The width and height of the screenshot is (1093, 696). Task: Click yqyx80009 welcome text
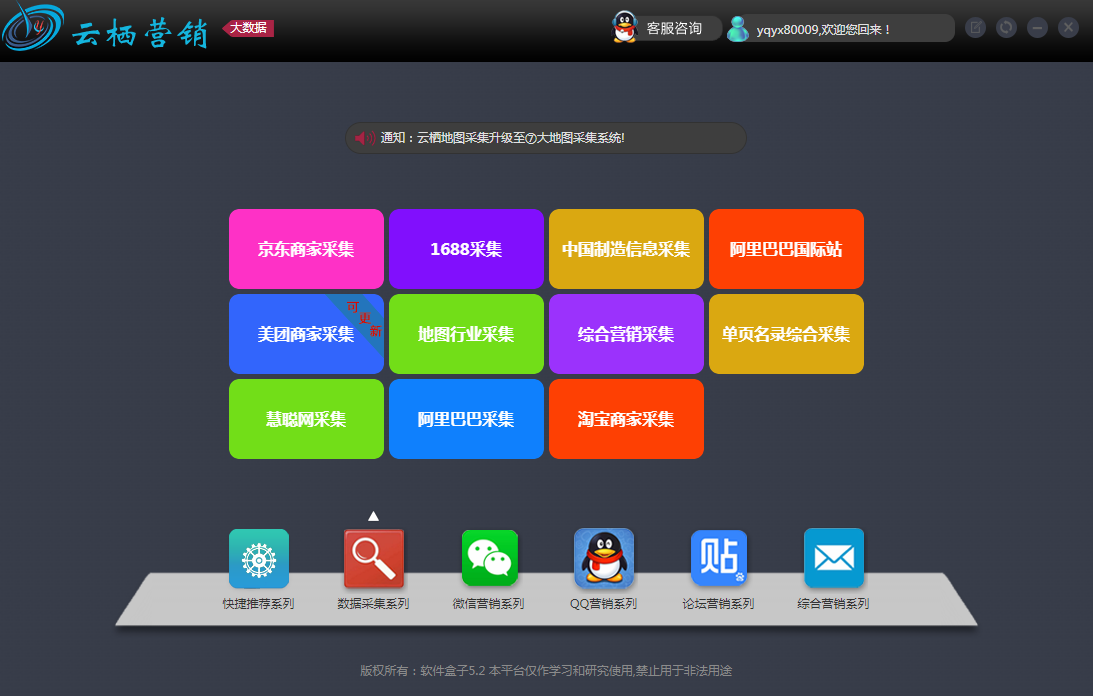[823, 29]
